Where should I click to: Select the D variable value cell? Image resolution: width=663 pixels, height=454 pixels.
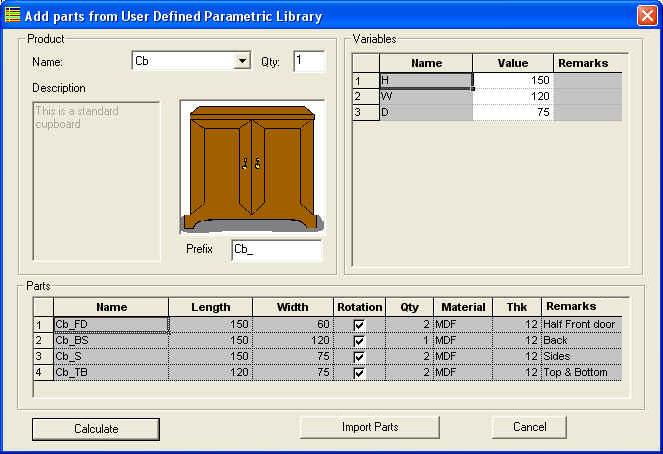[512, 113]
